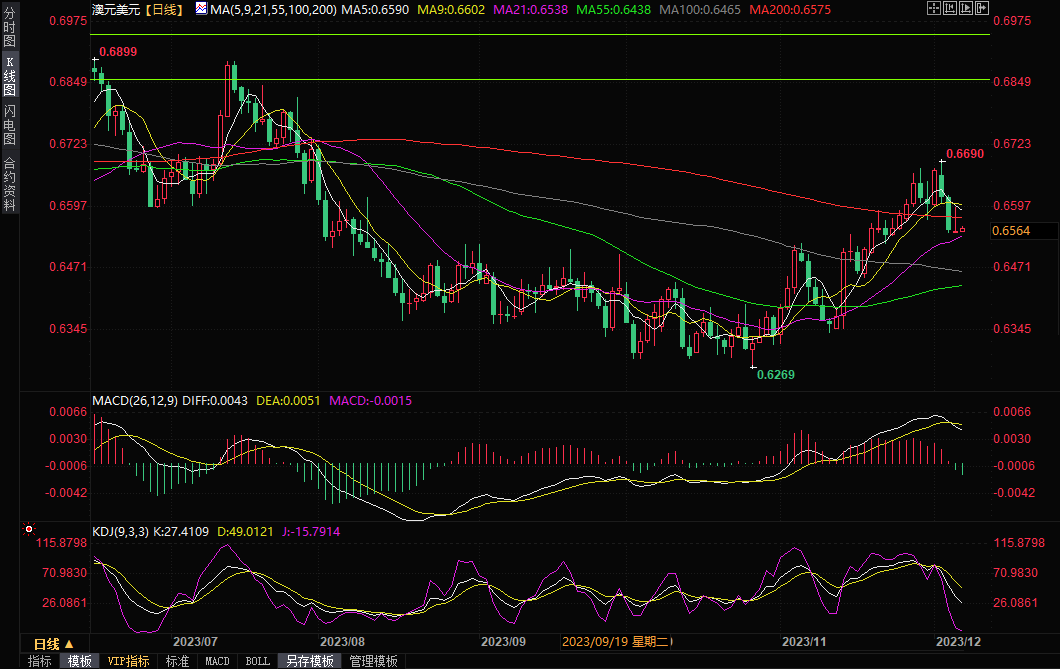Apply the MACD template
The height and width of the screenshot is (669, 1060).
pyautogui.click(x=217, y=661)
